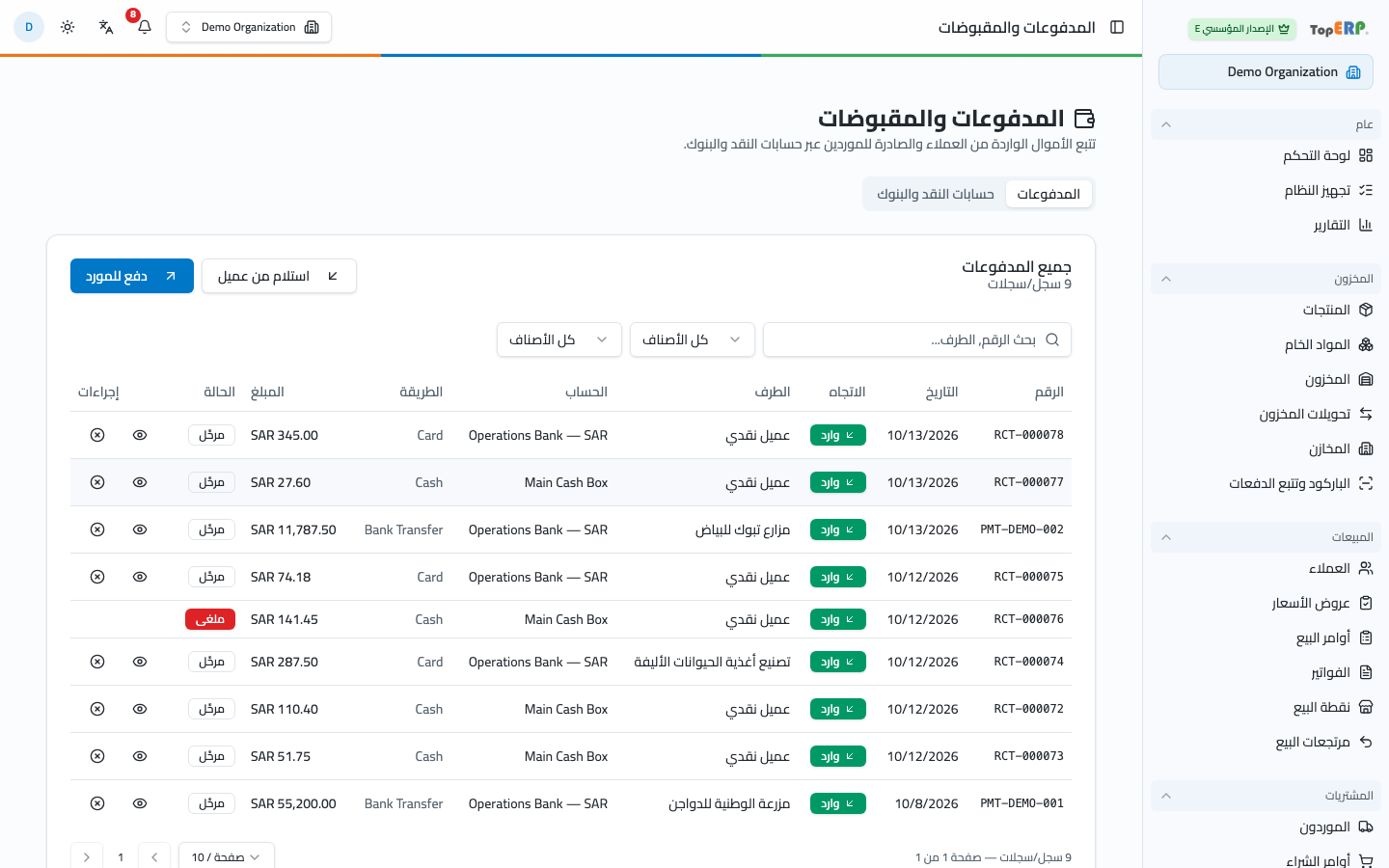
Task: Collapse the عام sidebar section
Action: click(1266, 124)
